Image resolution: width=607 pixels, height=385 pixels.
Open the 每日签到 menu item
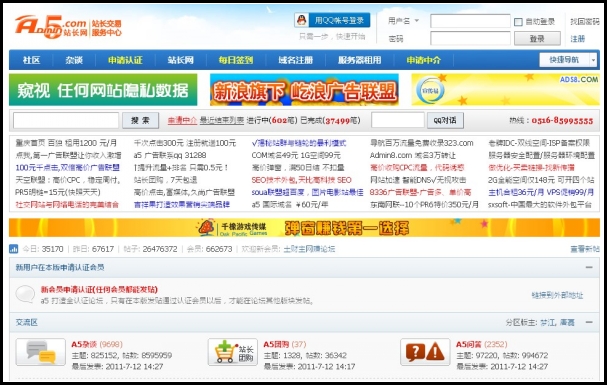click(236, 60)
